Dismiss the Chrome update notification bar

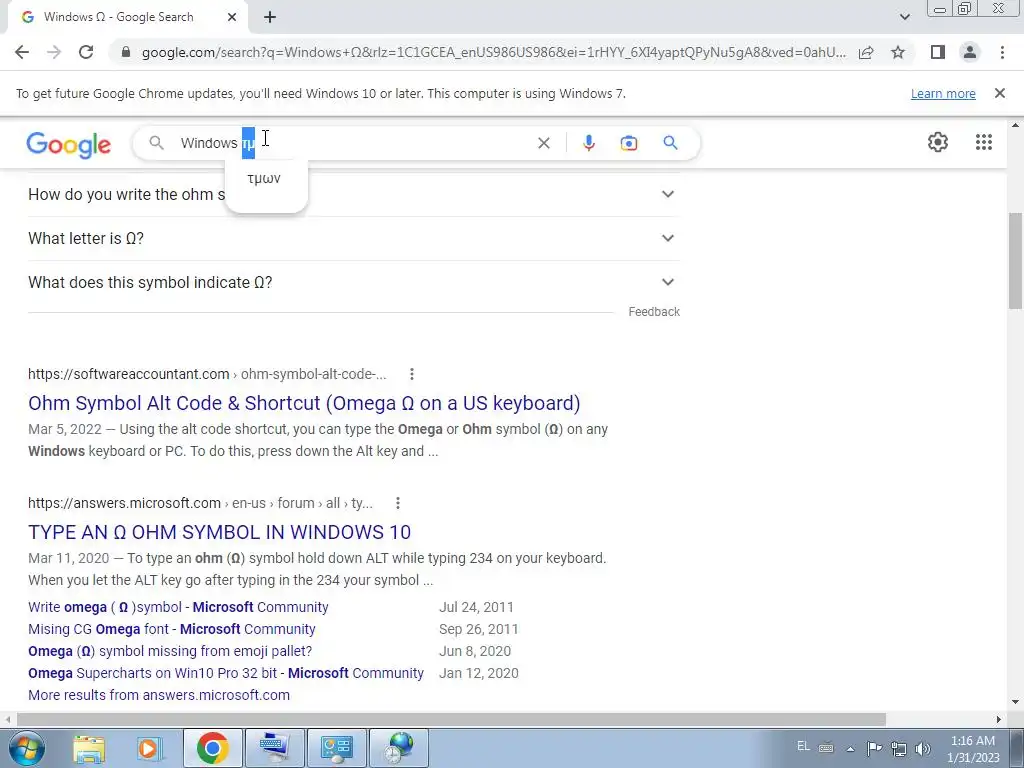(x=999, y=93)
